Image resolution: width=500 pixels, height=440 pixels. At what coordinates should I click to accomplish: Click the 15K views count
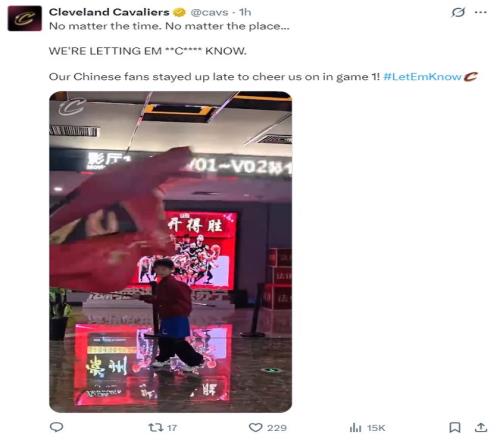[x=376, y=428]
